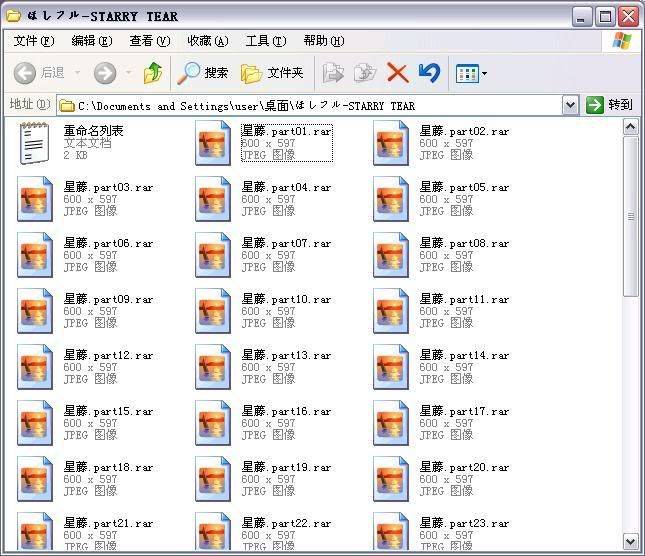645x556 pixels.
Task: Click the folder icon in the address bar
Action: click(67, 106)
